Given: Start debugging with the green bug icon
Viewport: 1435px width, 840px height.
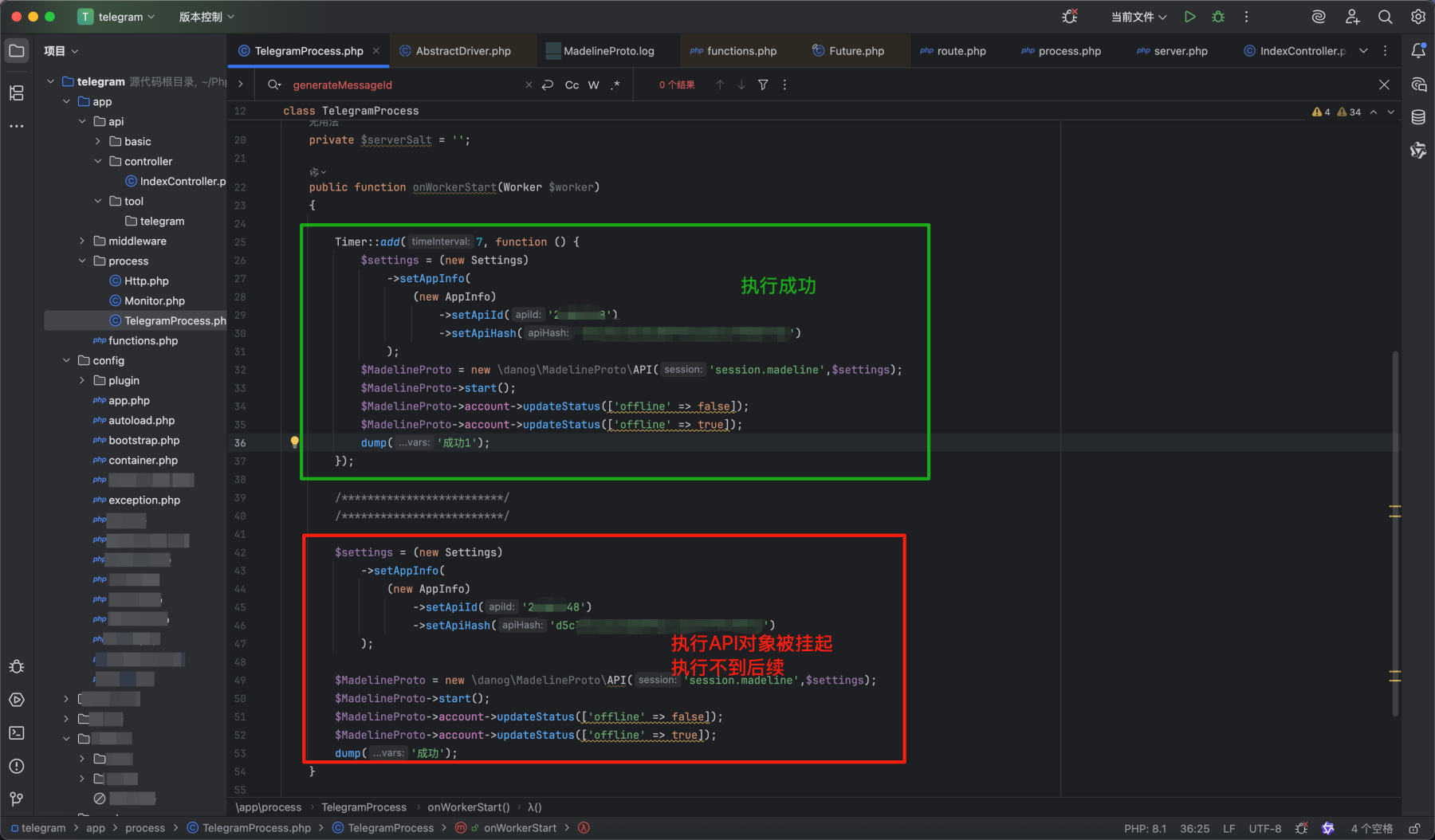Looking at the screenshot, I should coord(1218,17).
